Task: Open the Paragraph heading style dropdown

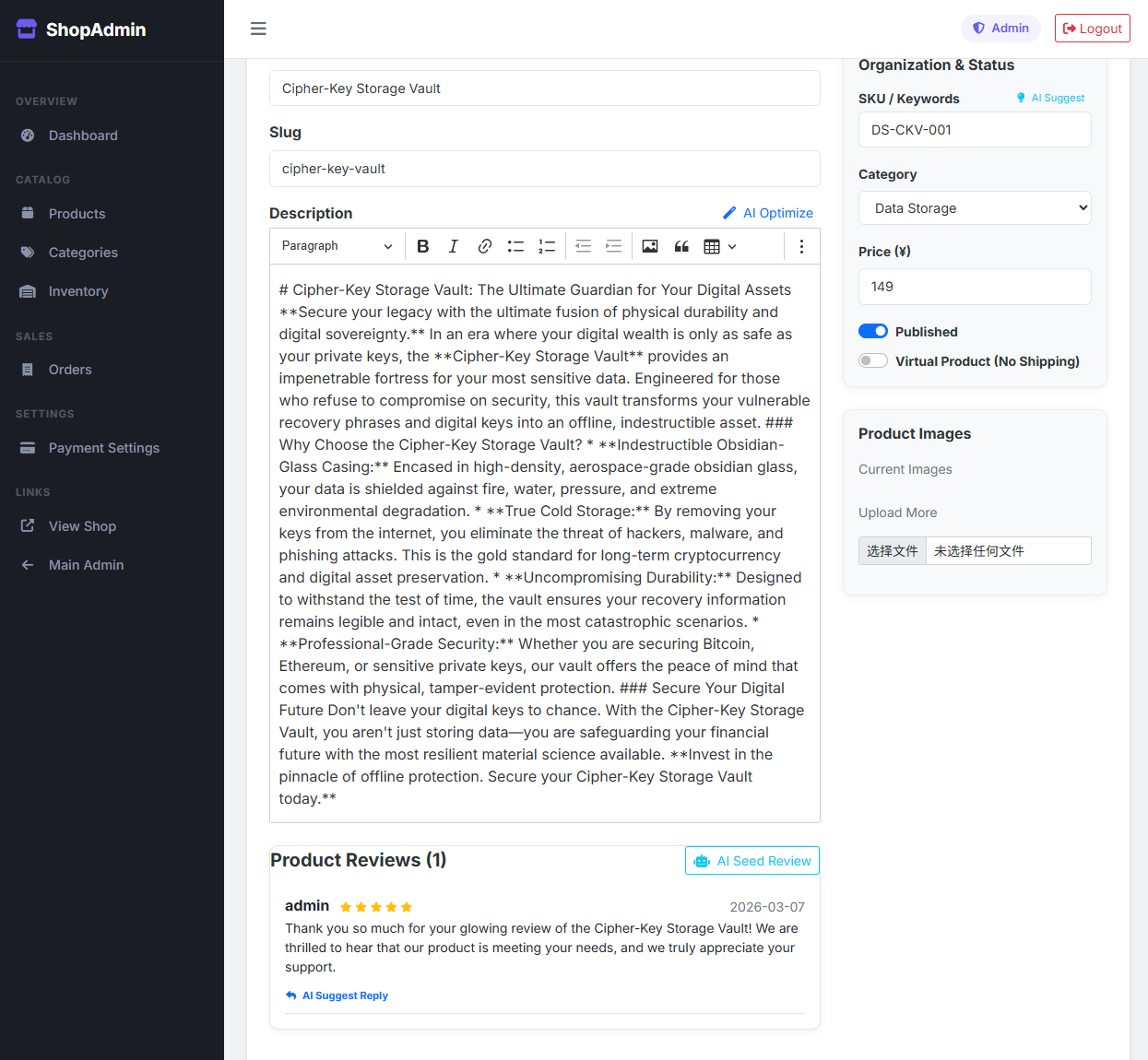Action: 337,246
